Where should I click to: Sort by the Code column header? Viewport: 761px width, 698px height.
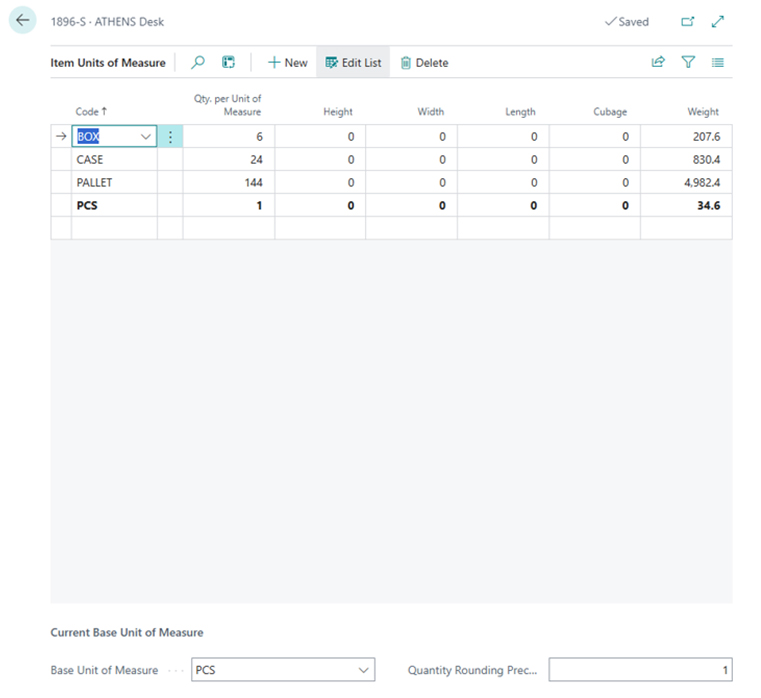[91, 112]
